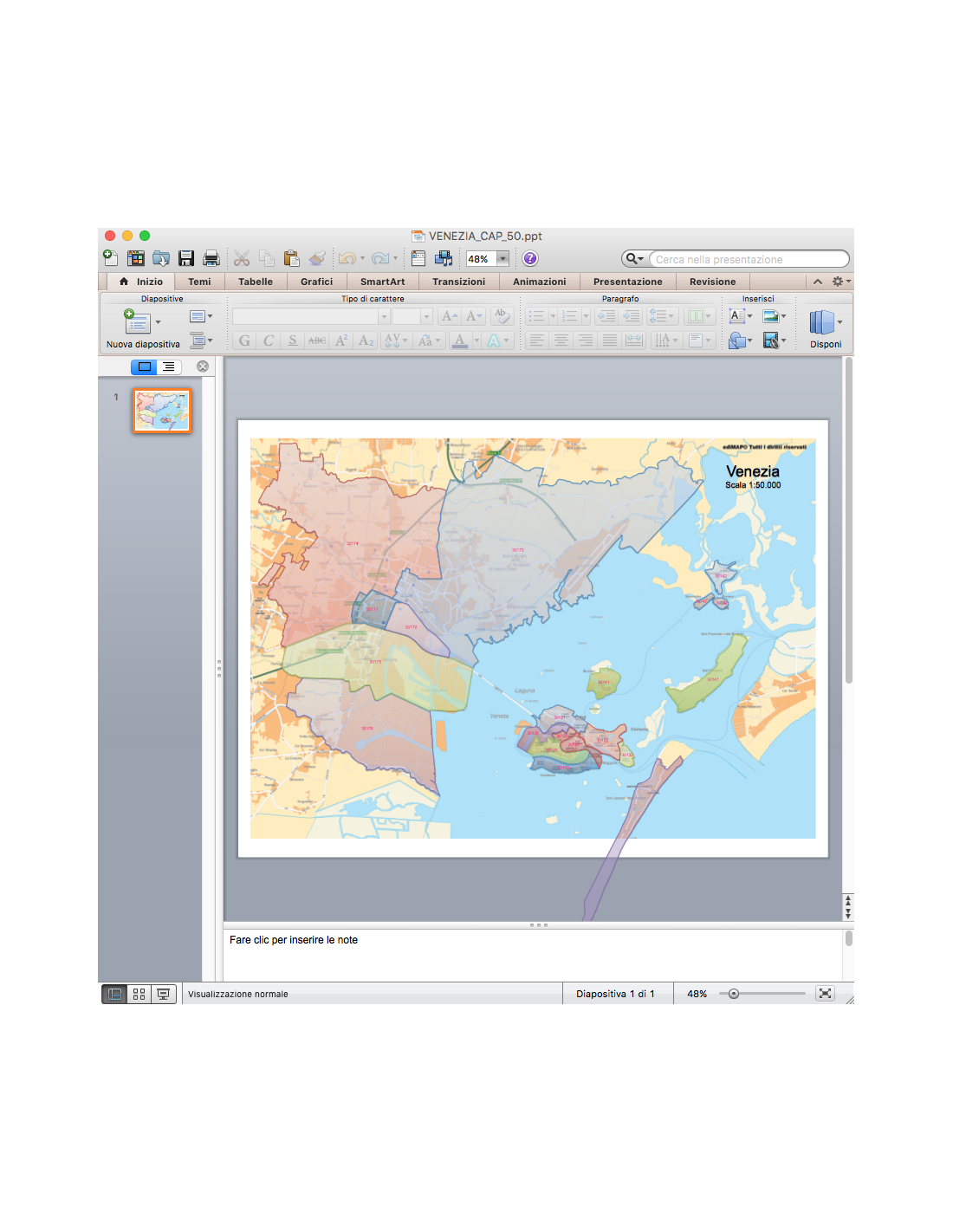The image size is (953, 1232).
Task: Click the Paste clipboard icon
Action: (x=291, y=258)
